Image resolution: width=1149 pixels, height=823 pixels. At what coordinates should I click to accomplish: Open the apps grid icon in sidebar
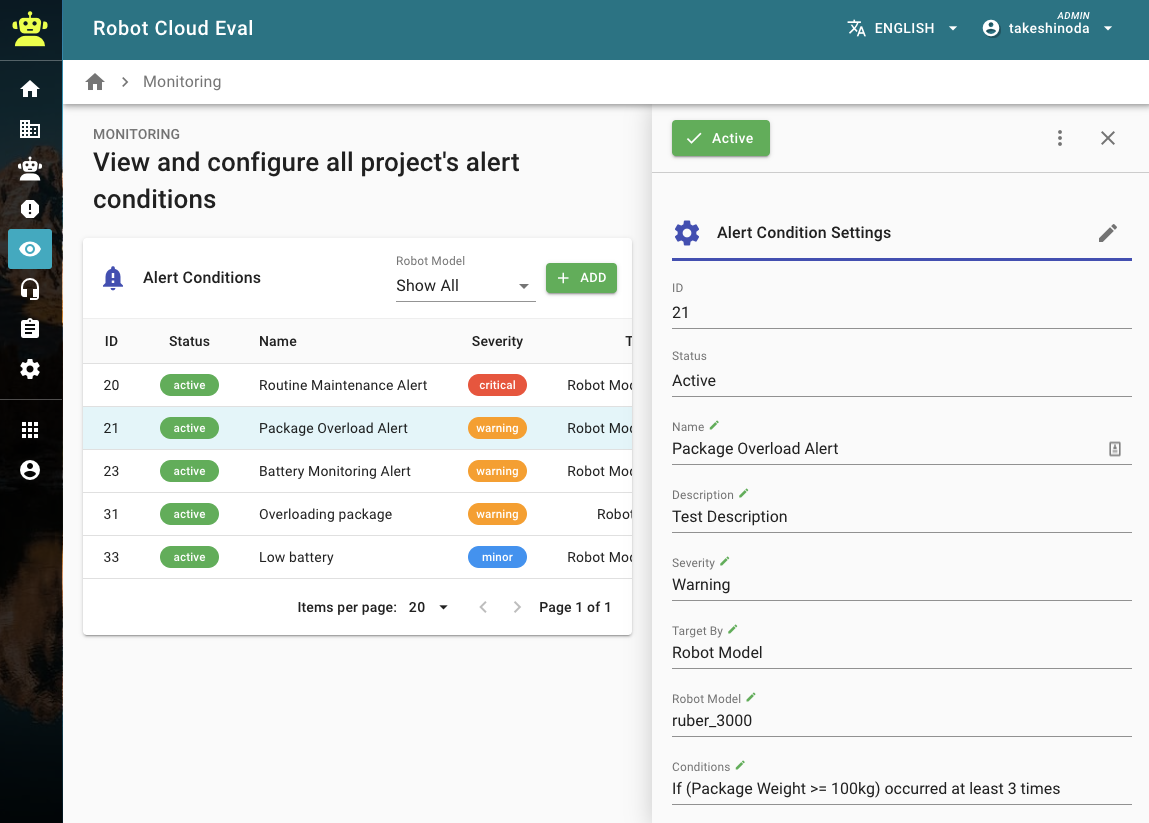click(x=30, y=430)
